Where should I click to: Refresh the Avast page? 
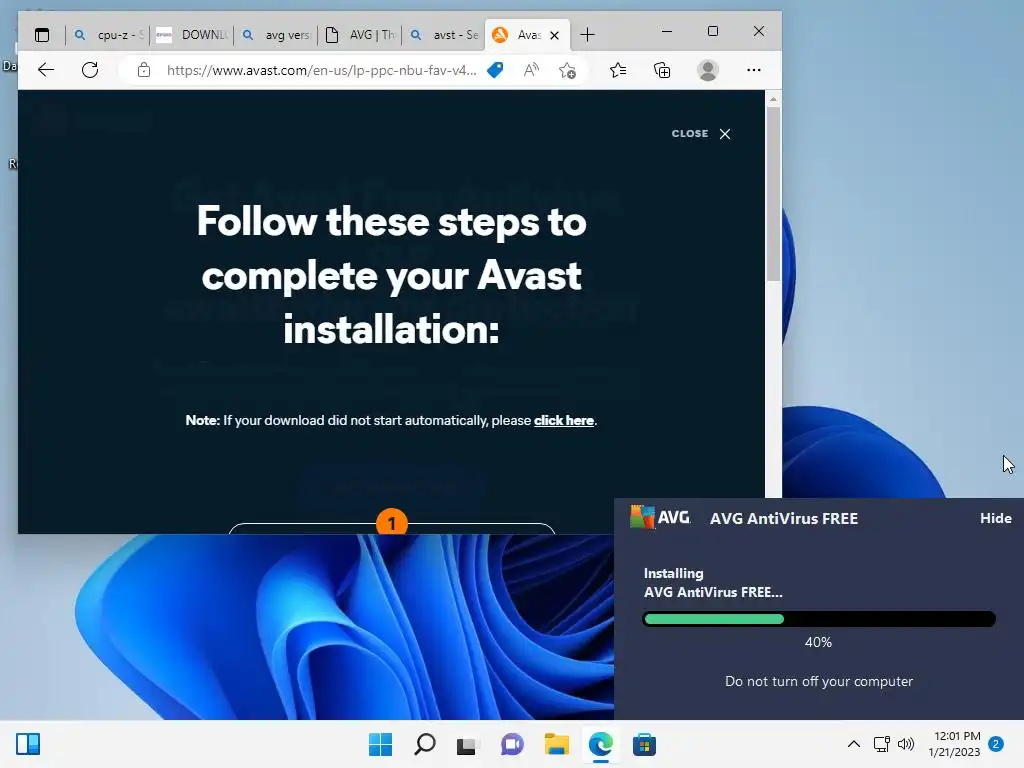(90, 70)
